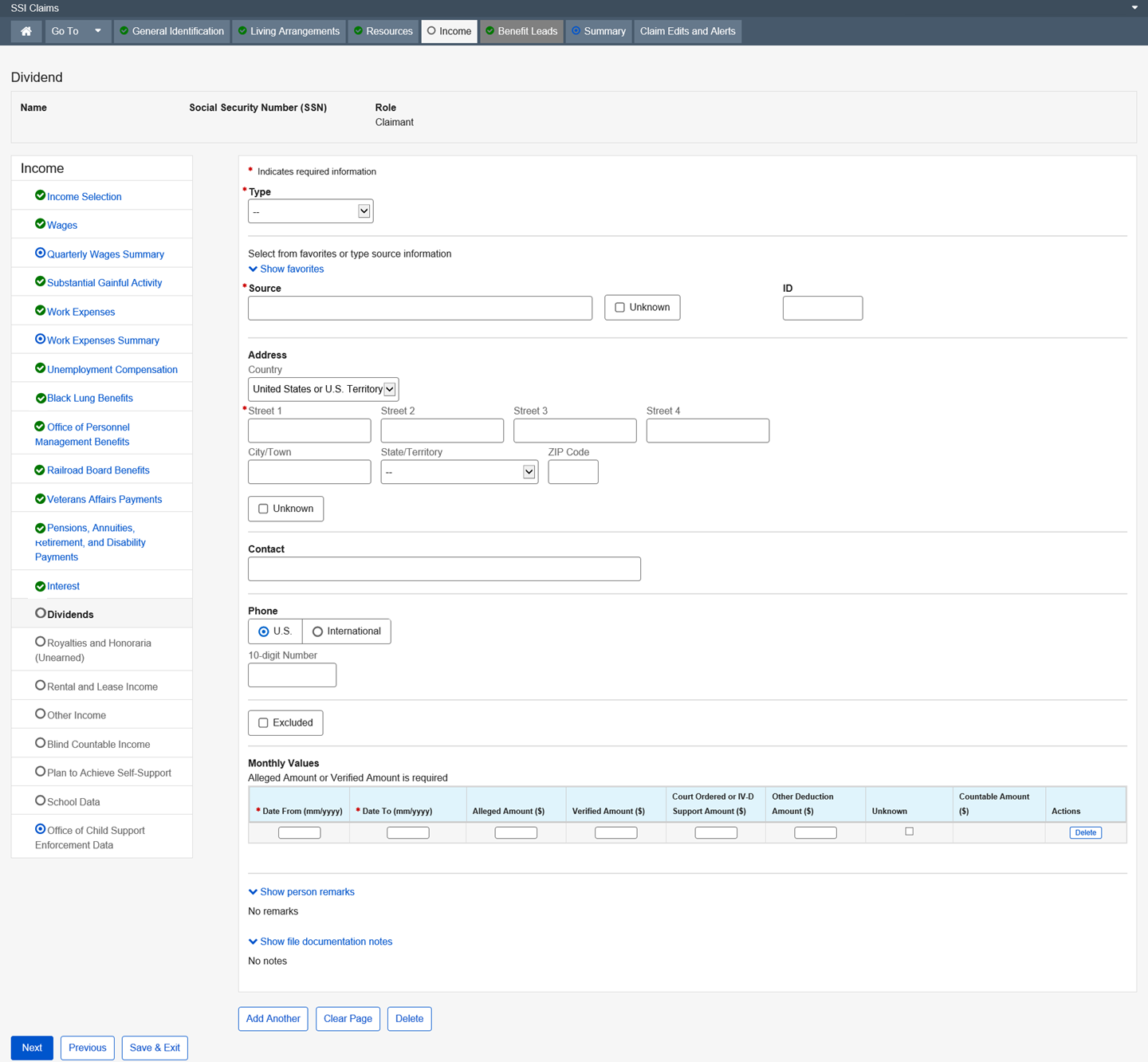Click the caret arrow in SSI Claims title bar
Viewport: 1148px width, 1062px height.
(x=1134, y=8)
